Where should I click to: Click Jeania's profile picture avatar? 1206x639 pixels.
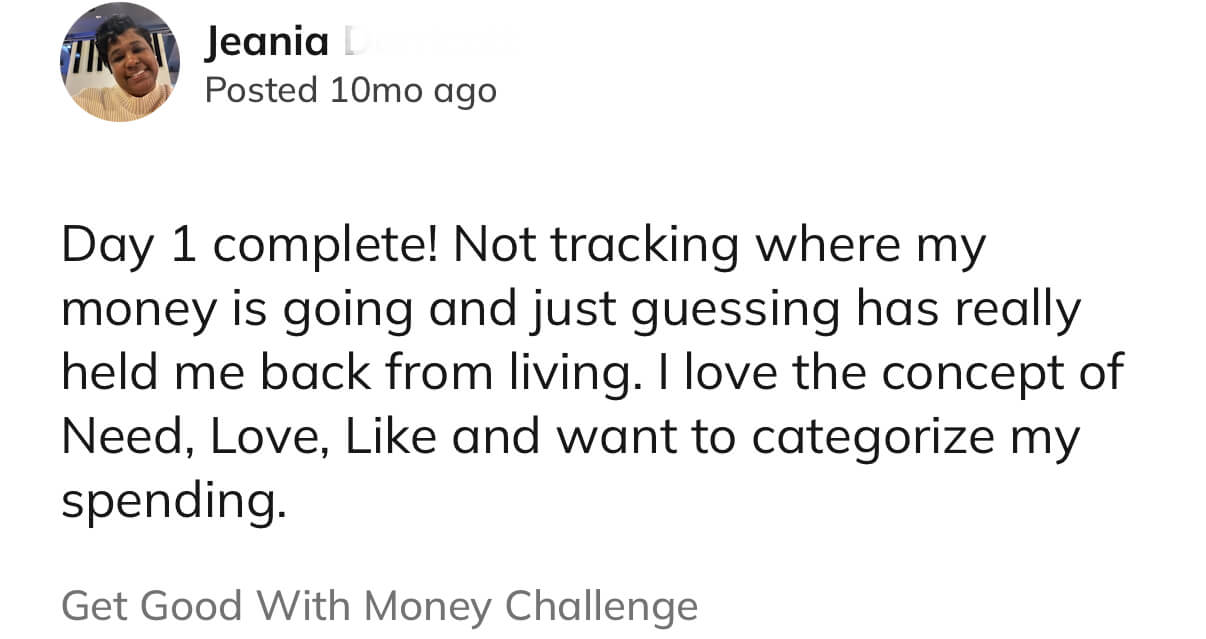pos(119,63)
